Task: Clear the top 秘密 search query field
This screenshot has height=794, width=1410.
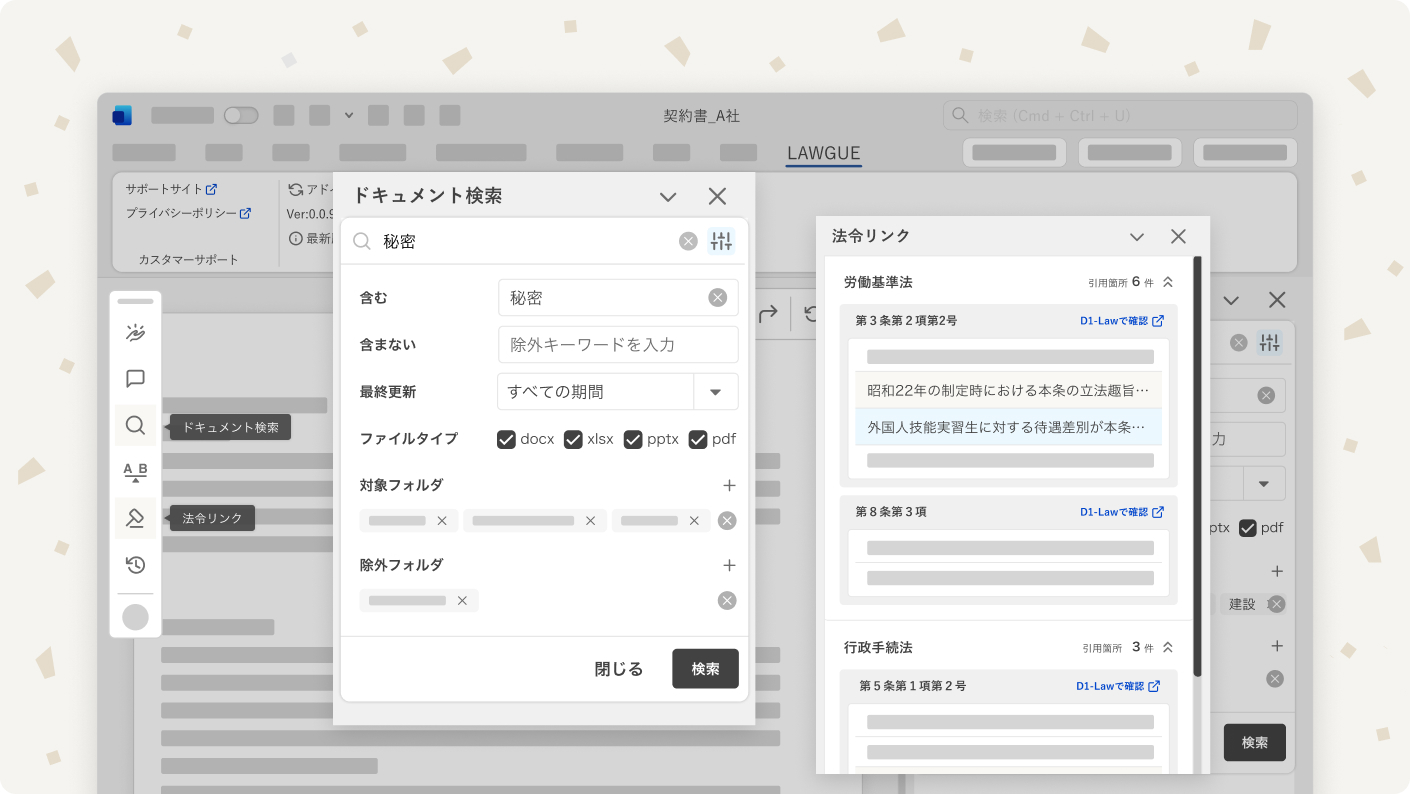Action: tap(688, 241)
